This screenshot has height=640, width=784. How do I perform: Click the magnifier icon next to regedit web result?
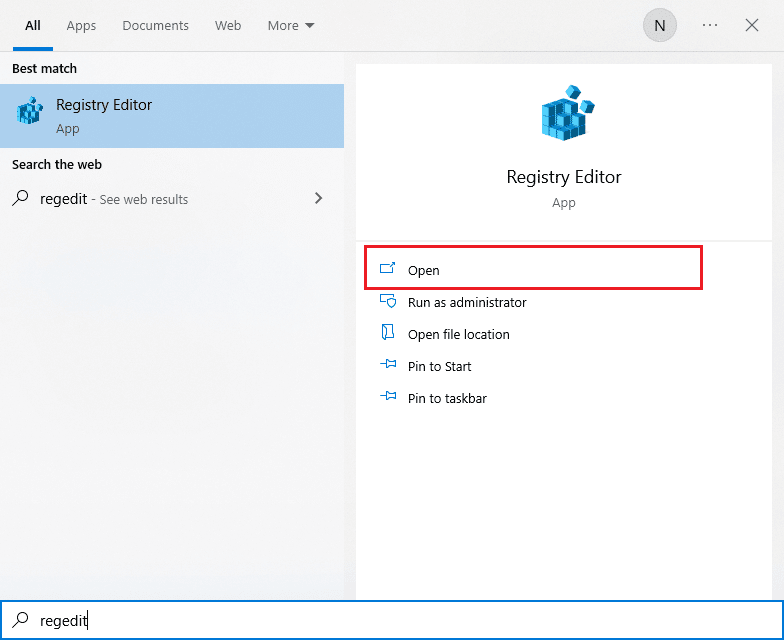tap(20, 198)
